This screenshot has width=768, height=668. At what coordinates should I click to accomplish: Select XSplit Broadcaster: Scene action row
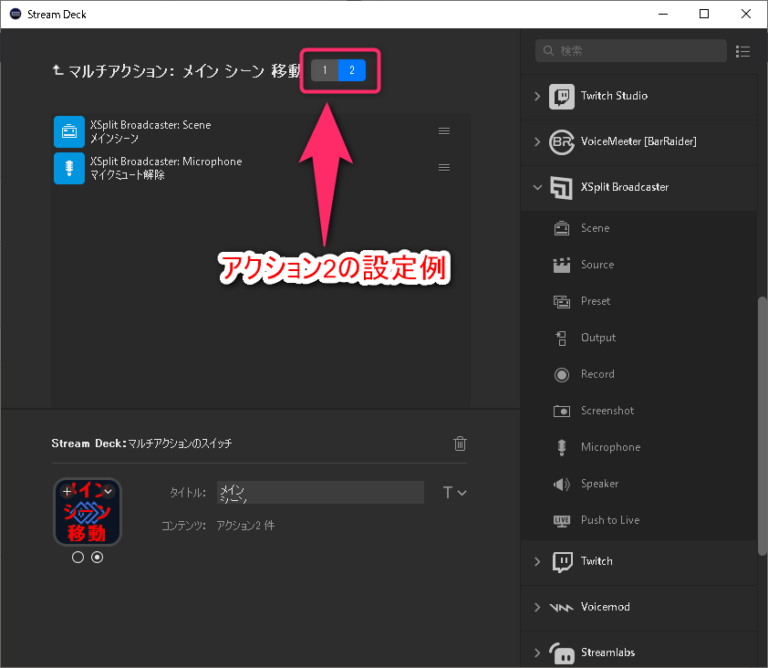pos(240,131)
